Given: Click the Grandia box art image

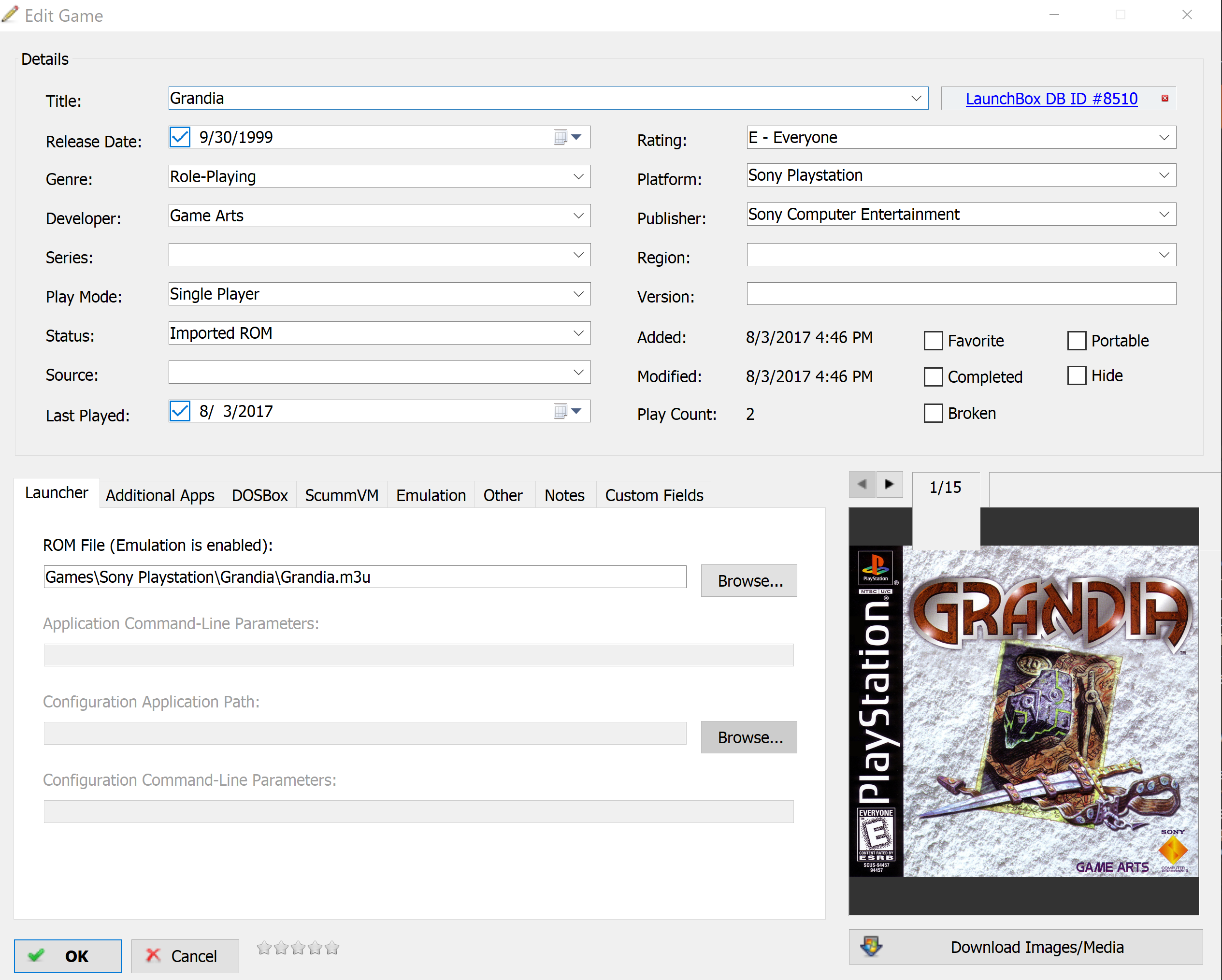Looking at the screenshot, I should [1023, 711].
